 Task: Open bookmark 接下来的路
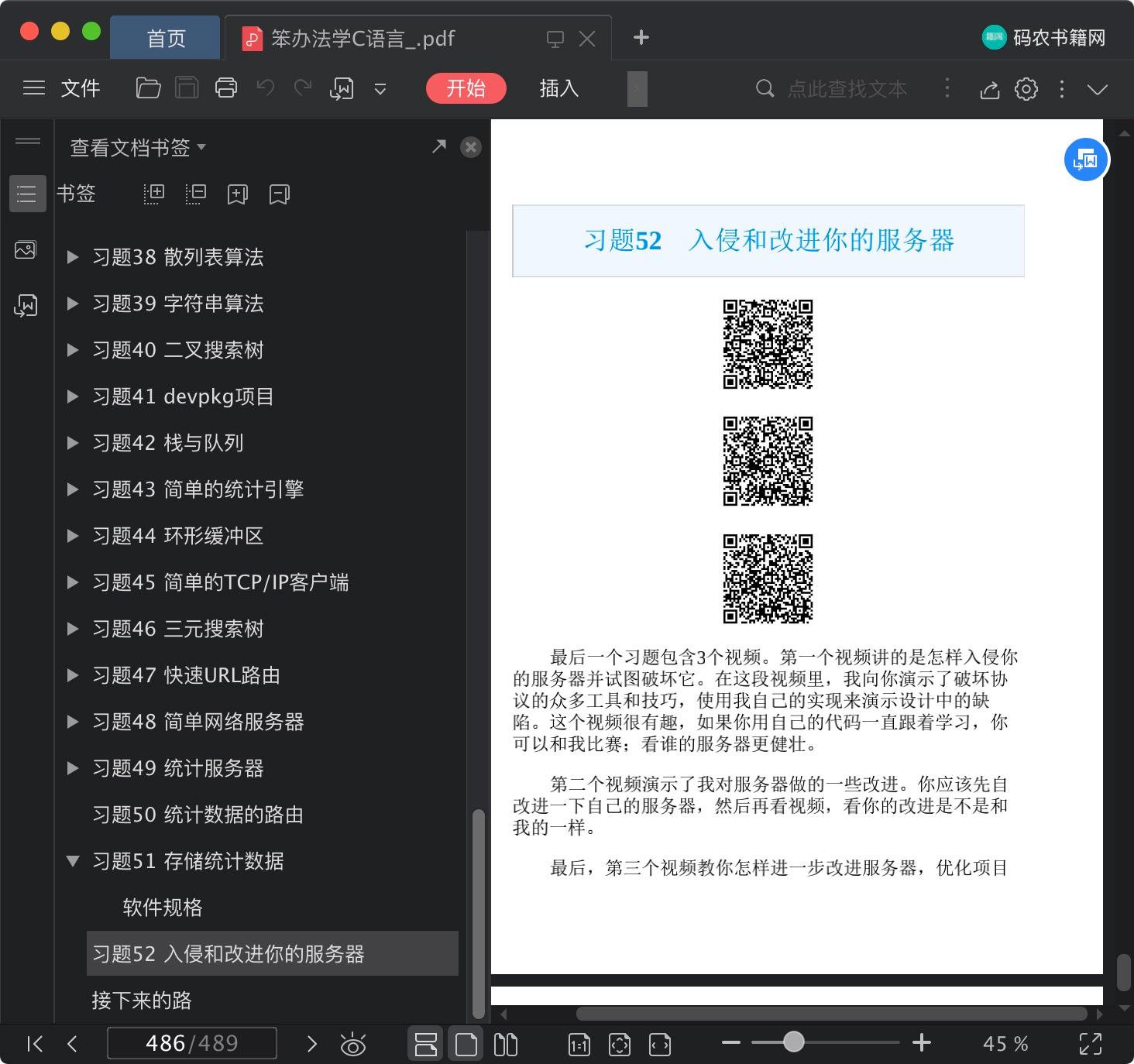coord(142,1001)
